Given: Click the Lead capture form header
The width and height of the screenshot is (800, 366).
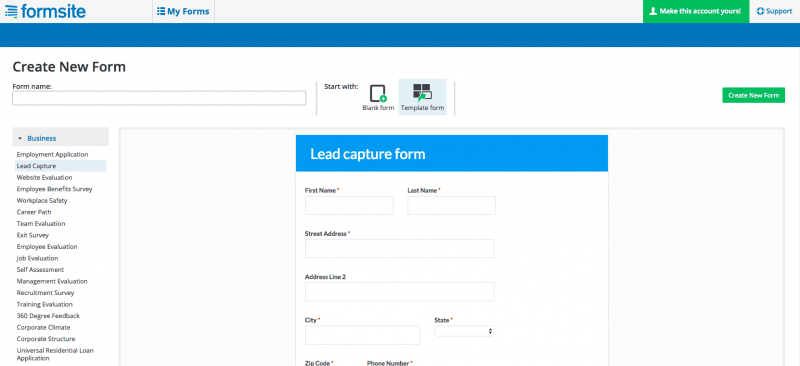Looking at the screenshot, I should click(x=452, y=154).
